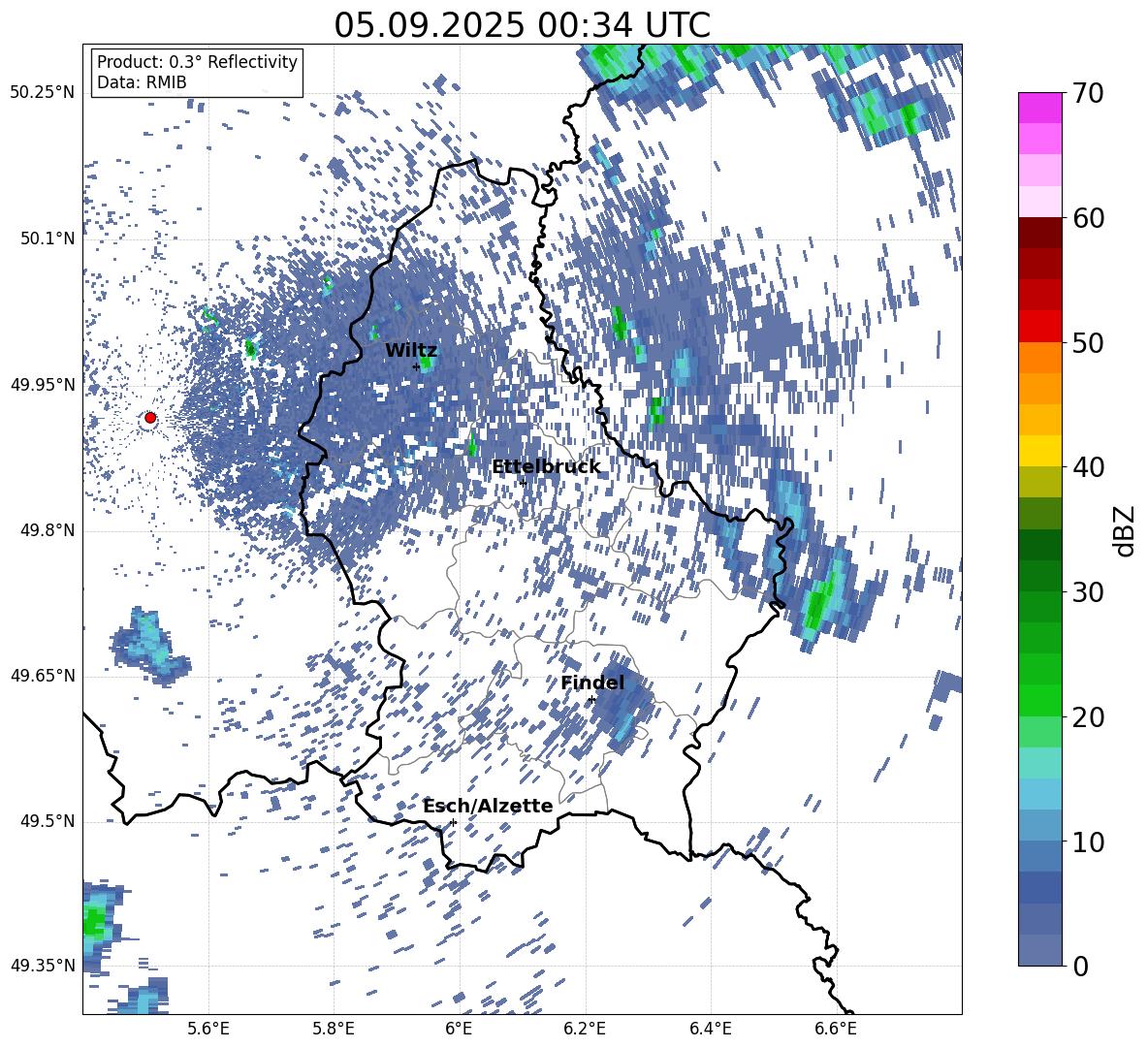
Task: Click the dBZ colorbar axis label
Action: [1126, 530]
